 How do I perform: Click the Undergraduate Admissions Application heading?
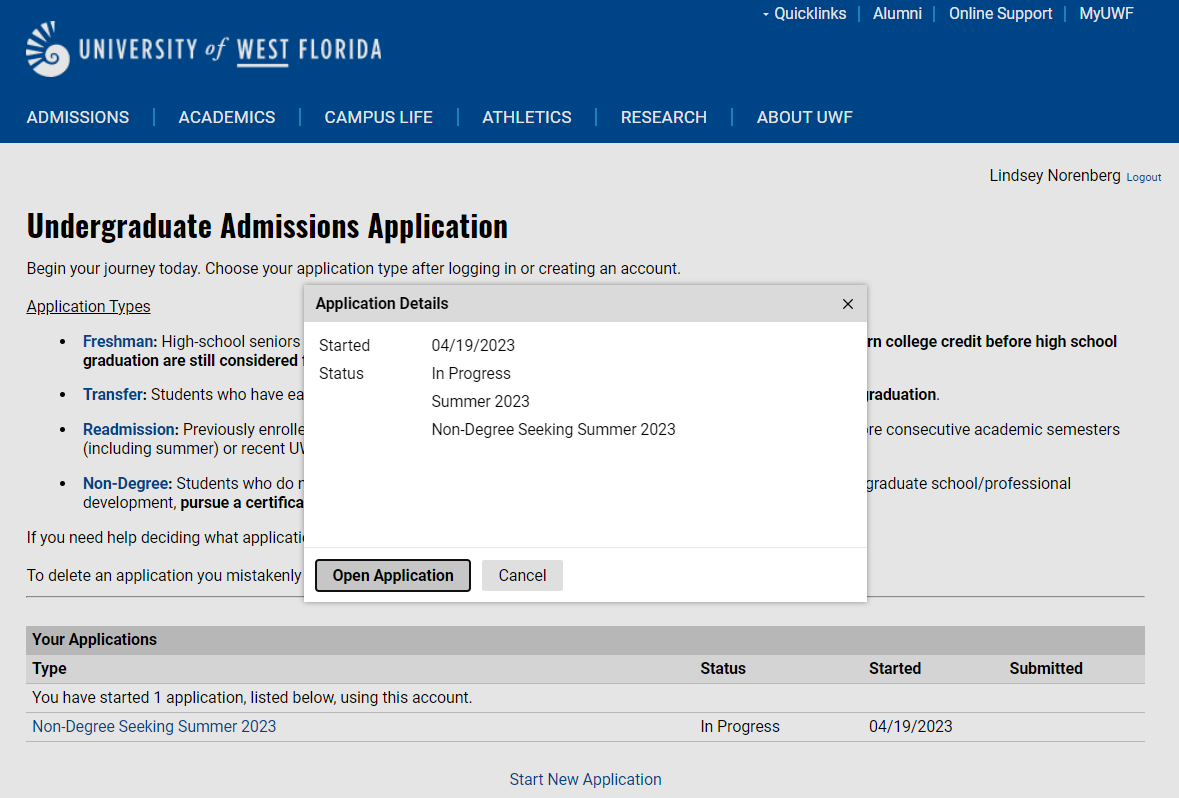267,226
